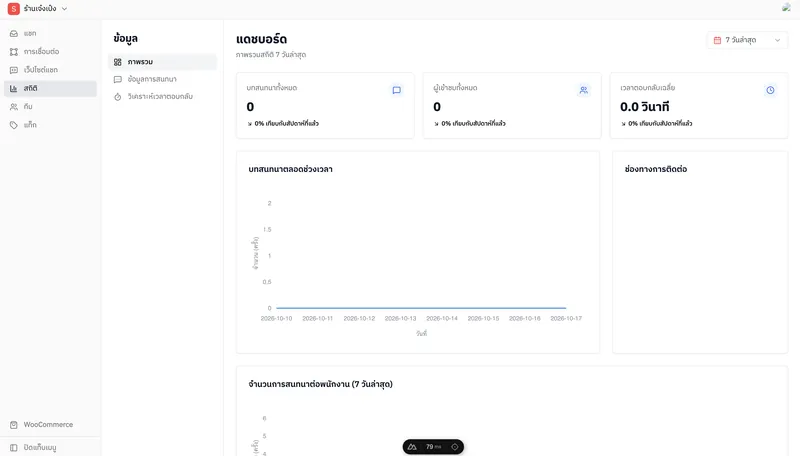
Task: Click the ภาพรวมสถิติ 7 วันล่าสุด subtitle
Action: (x=271, y=55)
